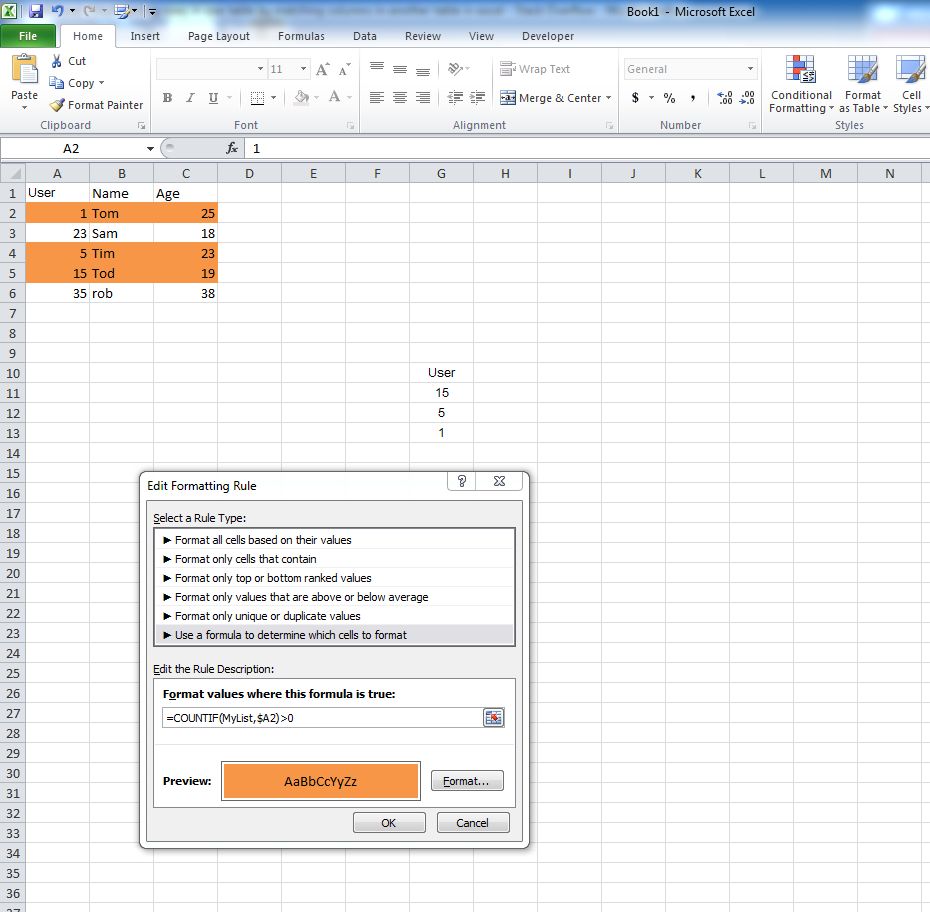Select 'Format all cells based on their values'
The image size is (930, 912).
click(334, 540)
